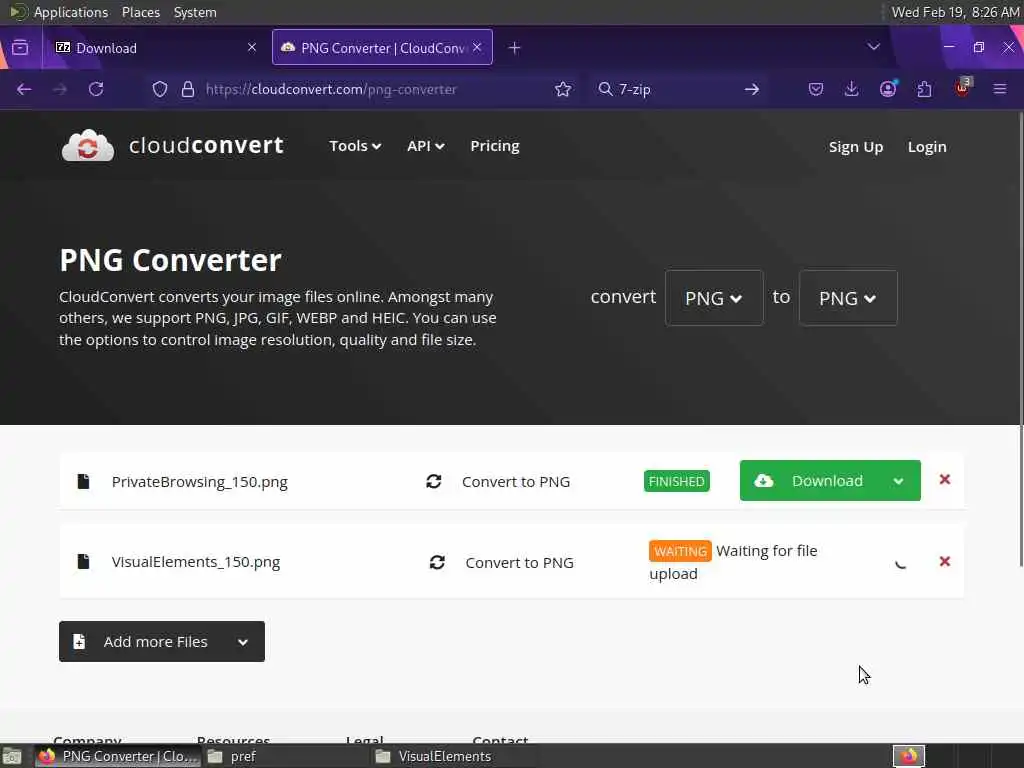
Task: Open the target format PNG dropdown
Action: [x=848, y=298]
